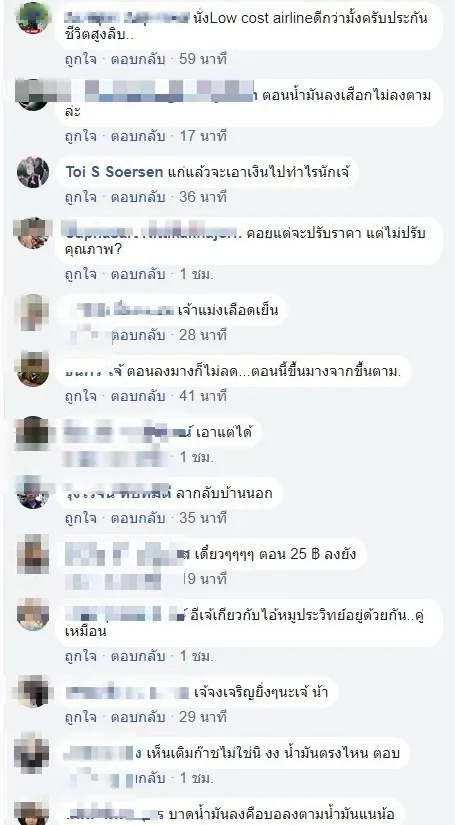
Task: Open the 28 นาที timestamp
Action: tap(203, 335)
